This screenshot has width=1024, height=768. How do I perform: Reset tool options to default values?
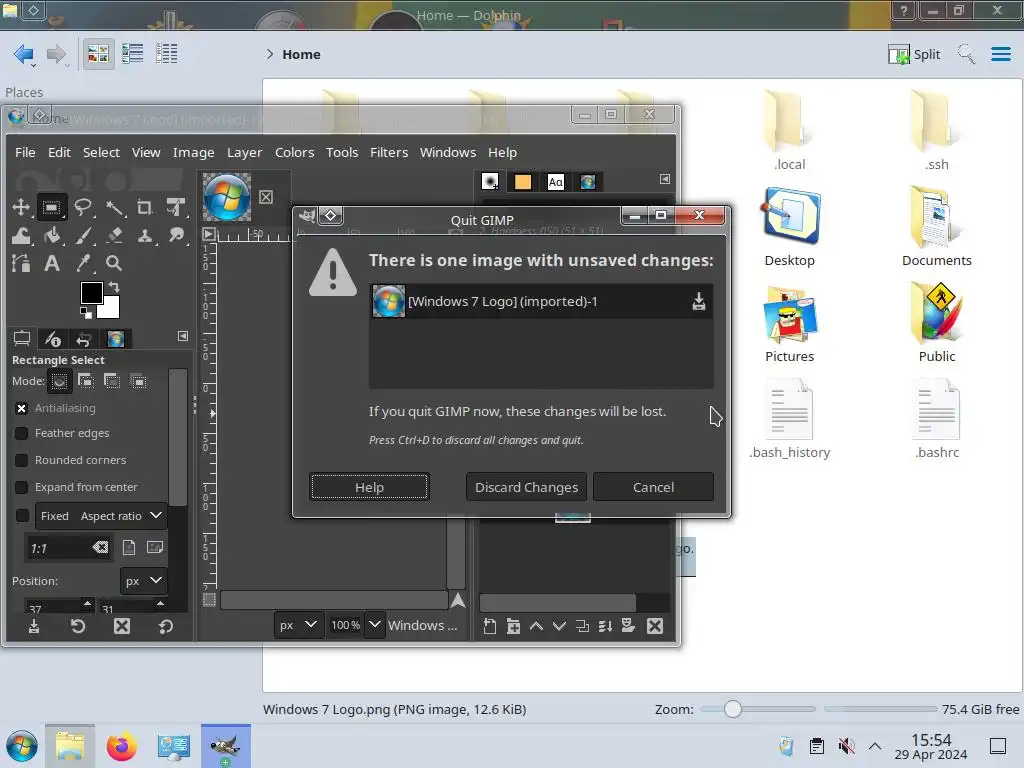(165, 626)
